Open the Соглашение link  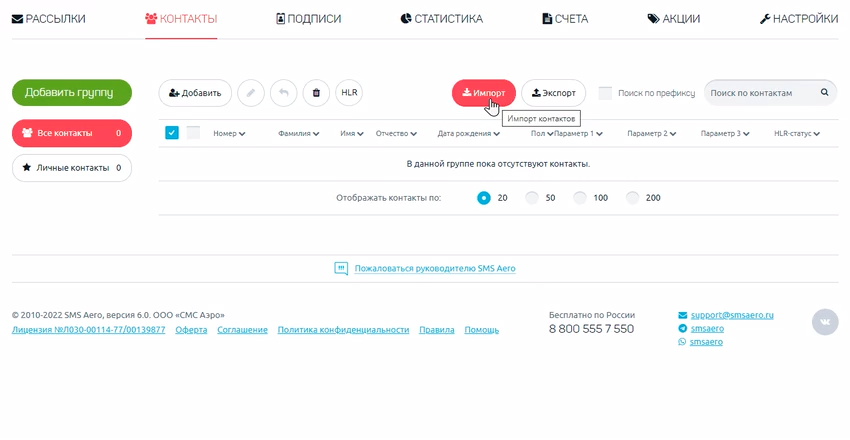click(242, 329)
